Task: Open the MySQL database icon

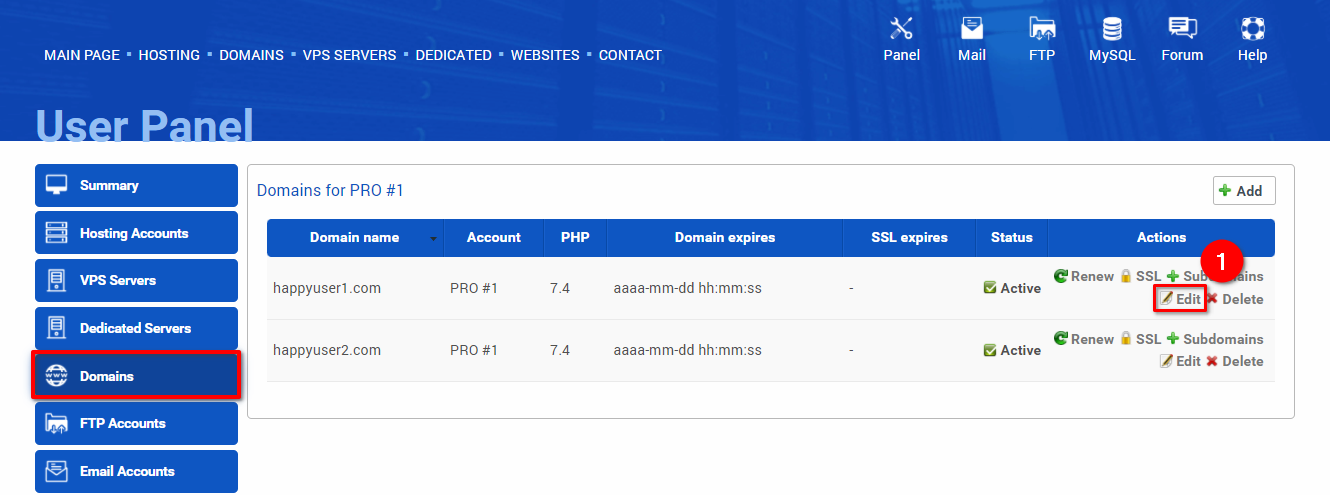Action: [x=1112, y=28]
